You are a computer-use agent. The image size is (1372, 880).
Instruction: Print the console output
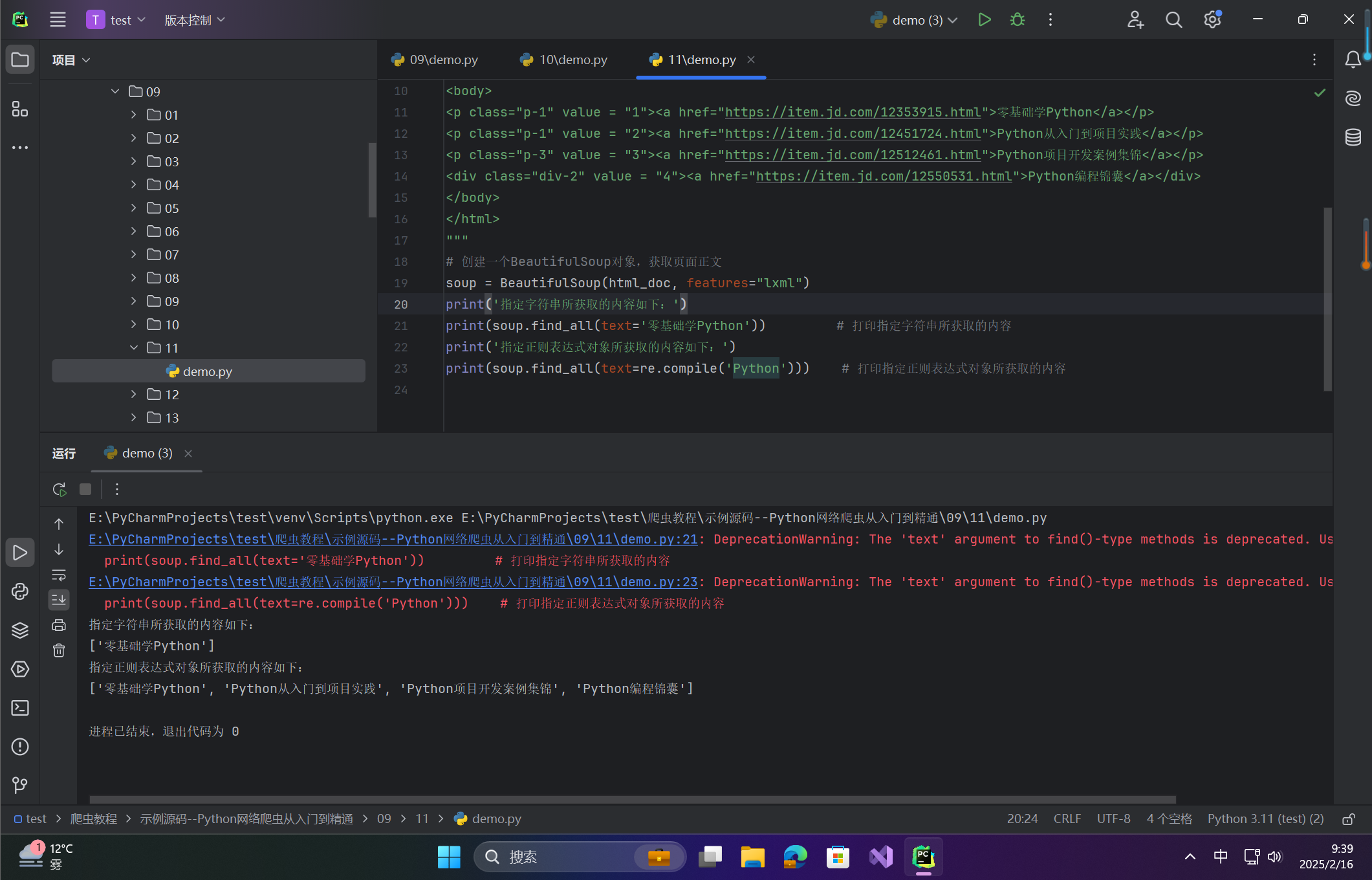(x=59, y=625)
